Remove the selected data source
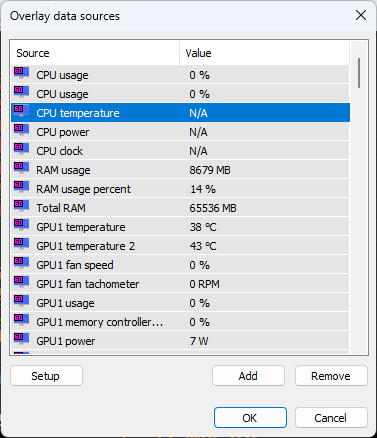 click(331, 376)
